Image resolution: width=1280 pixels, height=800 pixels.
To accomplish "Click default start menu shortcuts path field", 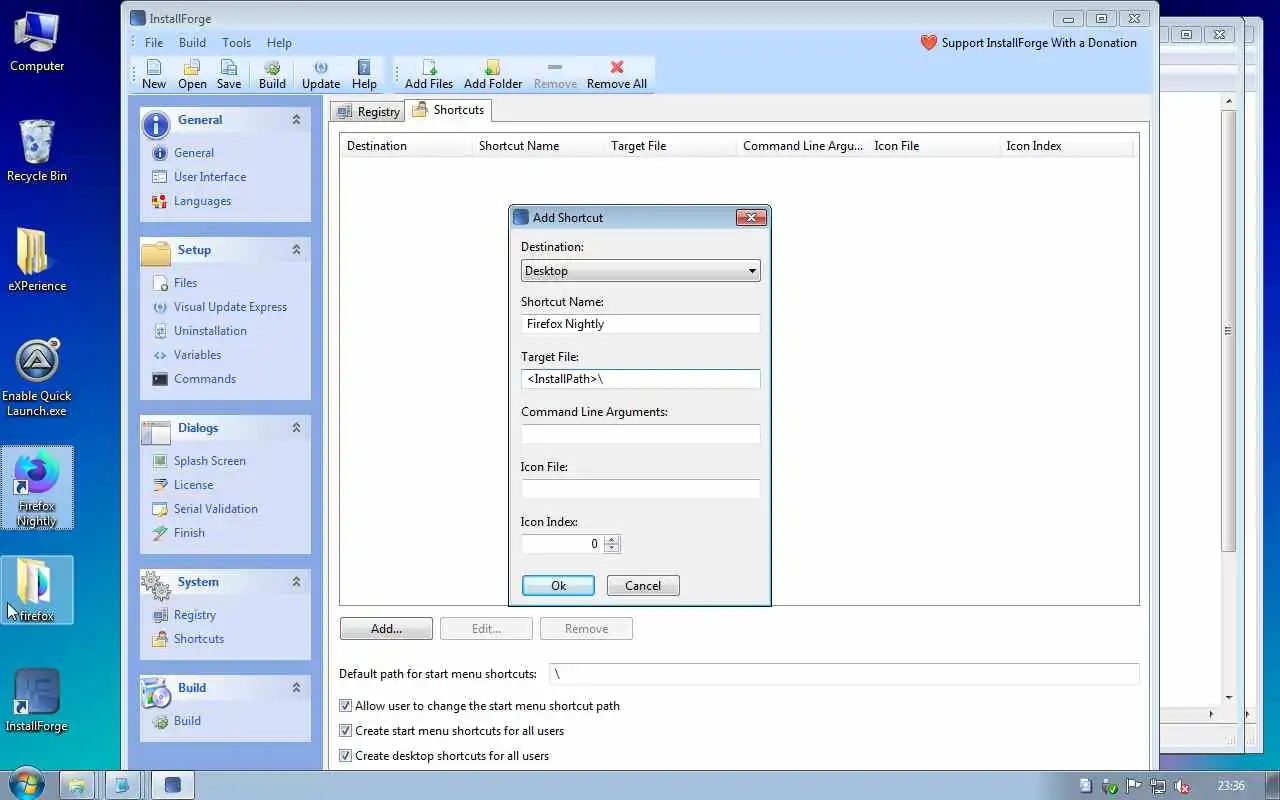I will [844, 674].
